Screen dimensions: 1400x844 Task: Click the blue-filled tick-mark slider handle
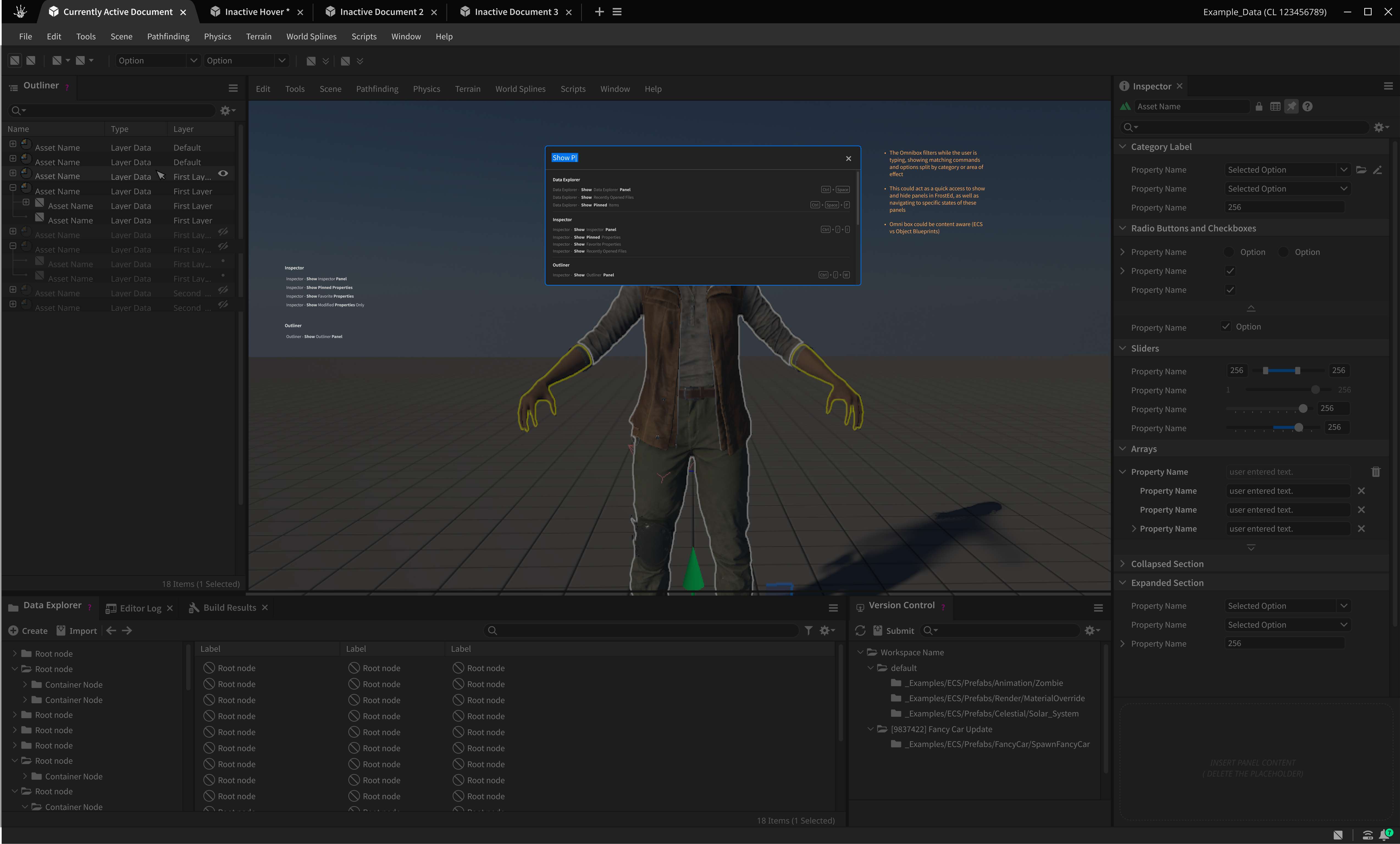[x=1299, y=427]
